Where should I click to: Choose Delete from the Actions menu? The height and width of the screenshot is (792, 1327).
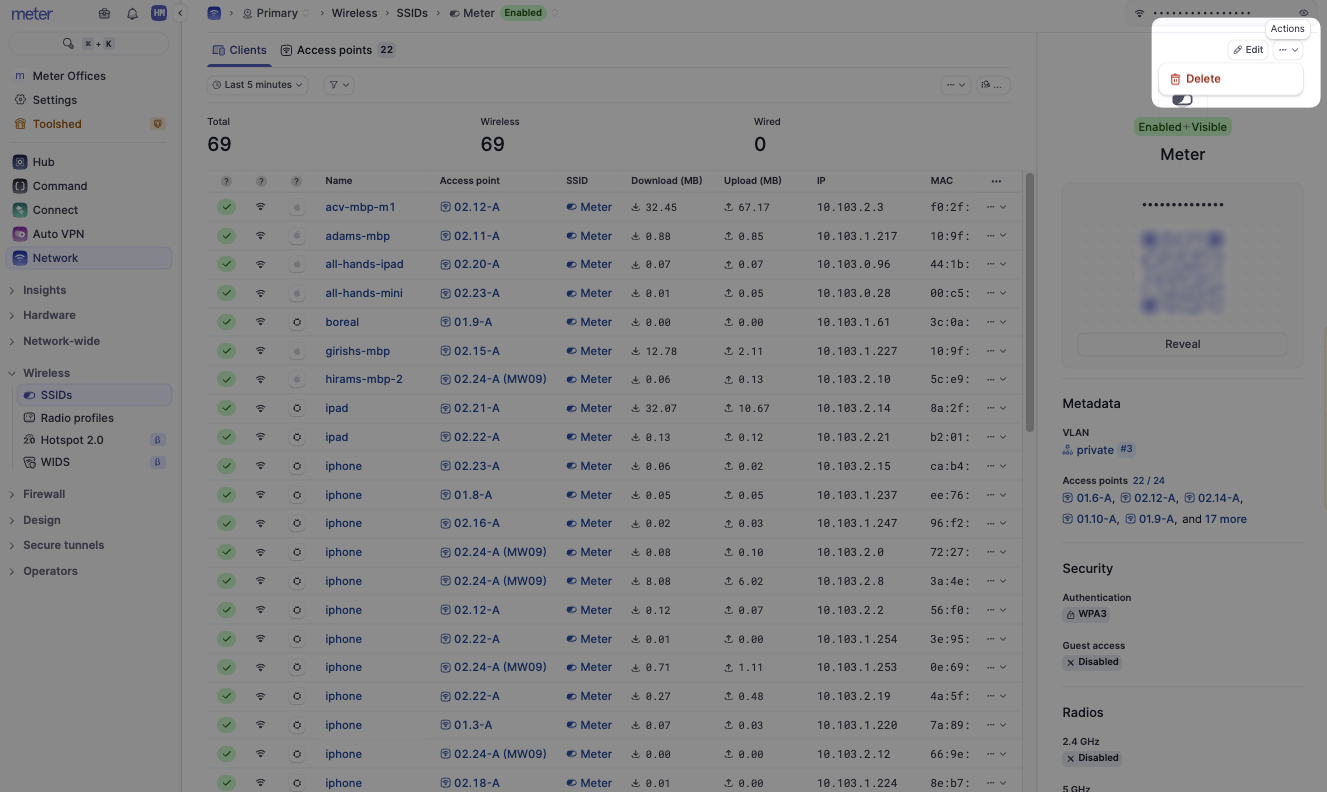point(1202,78)
